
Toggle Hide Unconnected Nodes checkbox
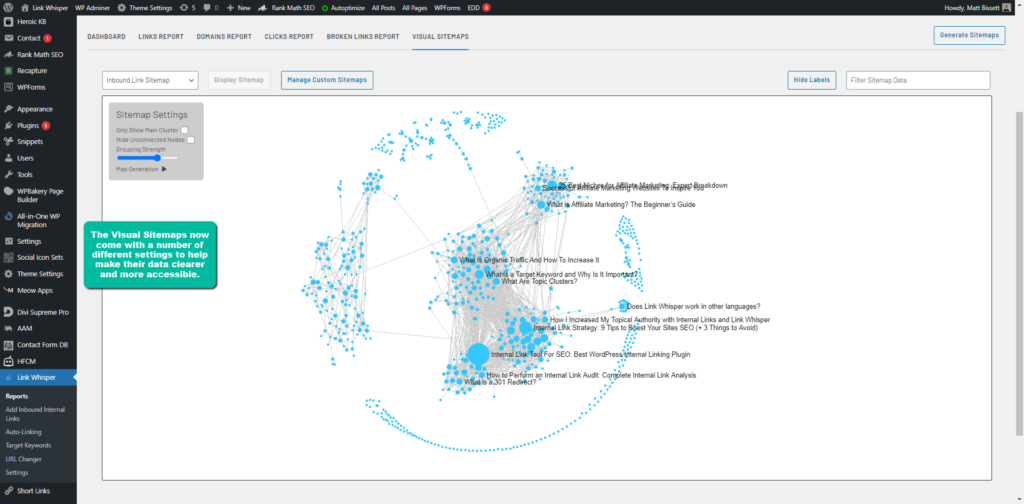click(x=190, y=140)
